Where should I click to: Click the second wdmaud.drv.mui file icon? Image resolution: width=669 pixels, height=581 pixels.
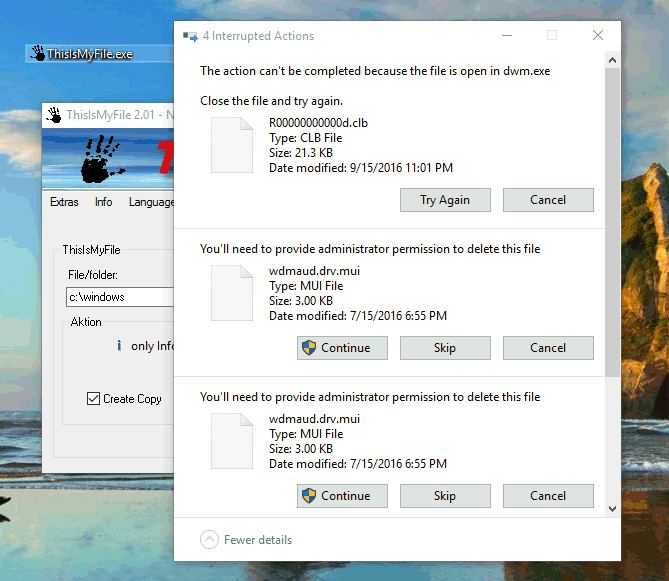pos(232,441)
